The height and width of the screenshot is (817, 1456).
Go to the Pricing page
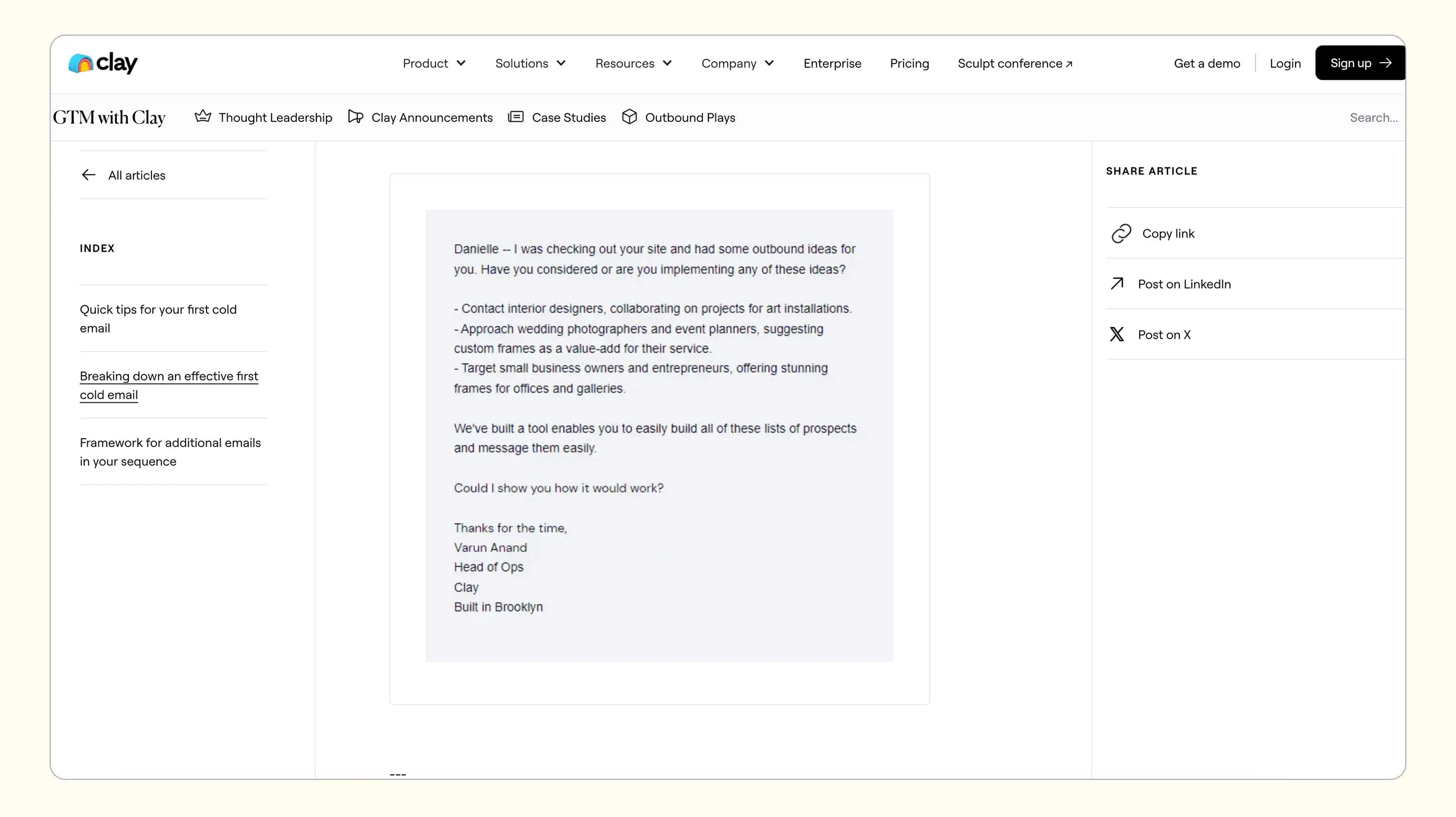click(x=909, y=63)
